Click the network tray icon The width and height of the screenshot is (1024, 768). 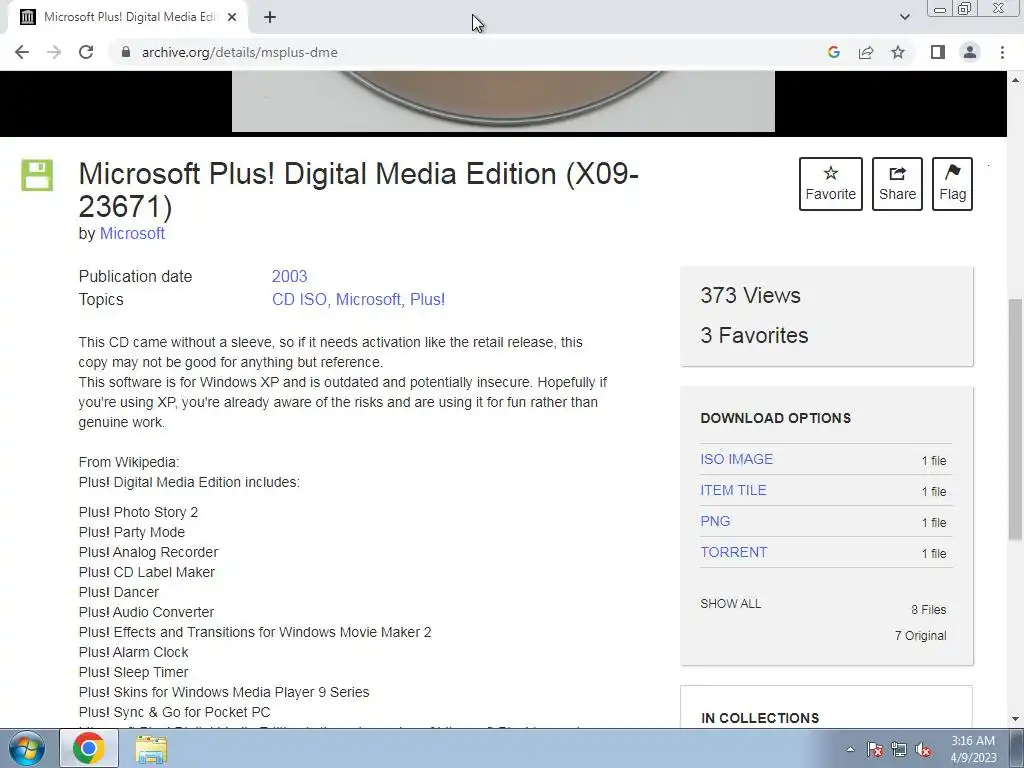pyautogui.click(x=899, y=750)
